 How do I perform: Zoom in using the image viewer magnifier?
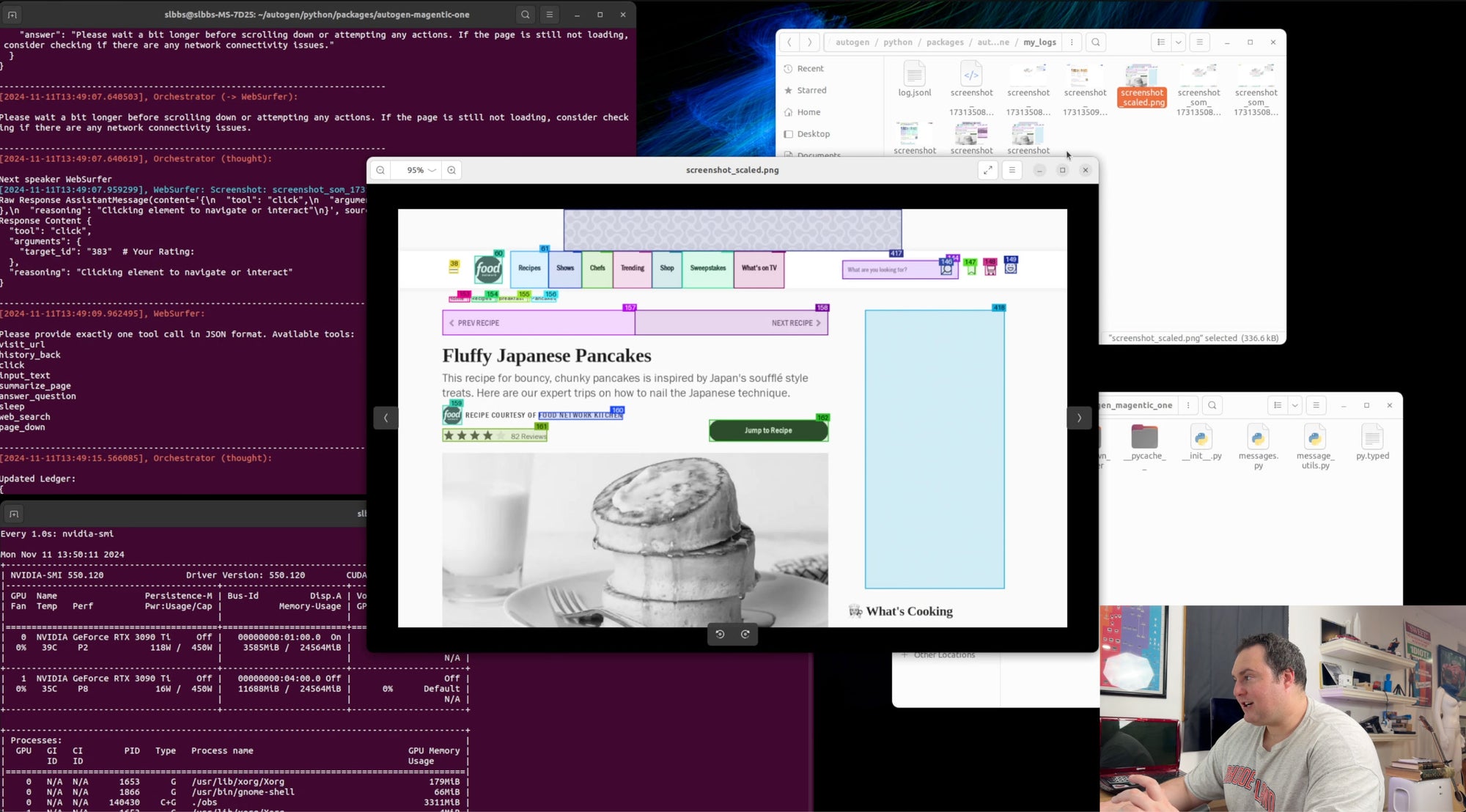point(452,170)
